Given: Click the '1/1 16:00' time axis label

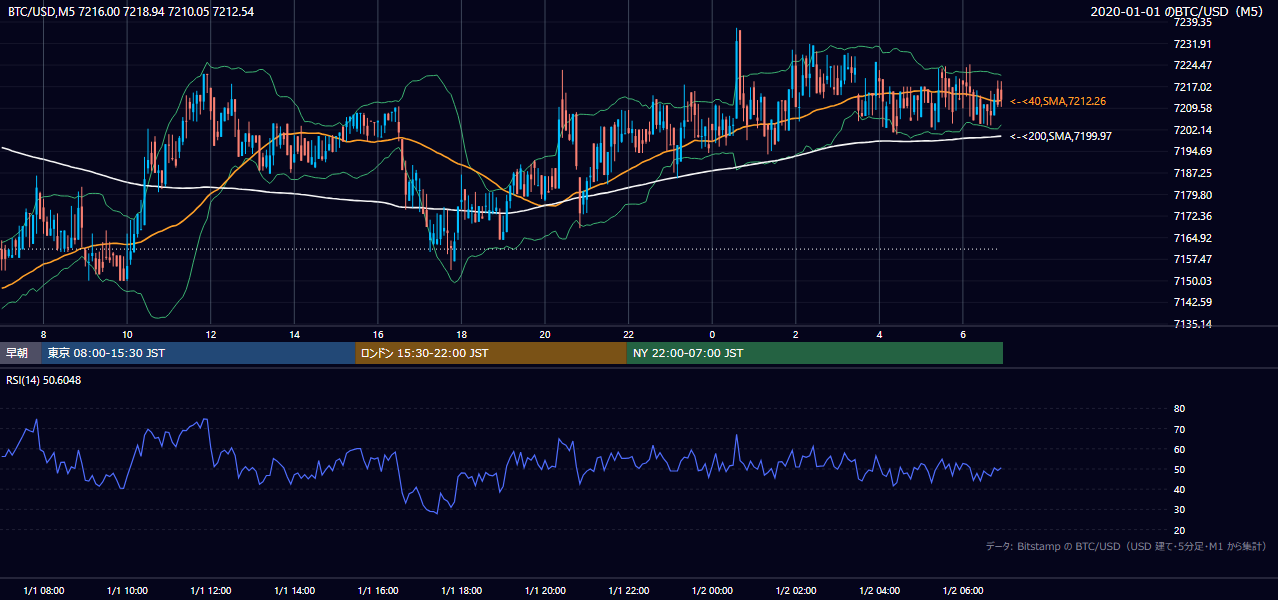Looking at the screenshot, I should click(x=377, y=590).
